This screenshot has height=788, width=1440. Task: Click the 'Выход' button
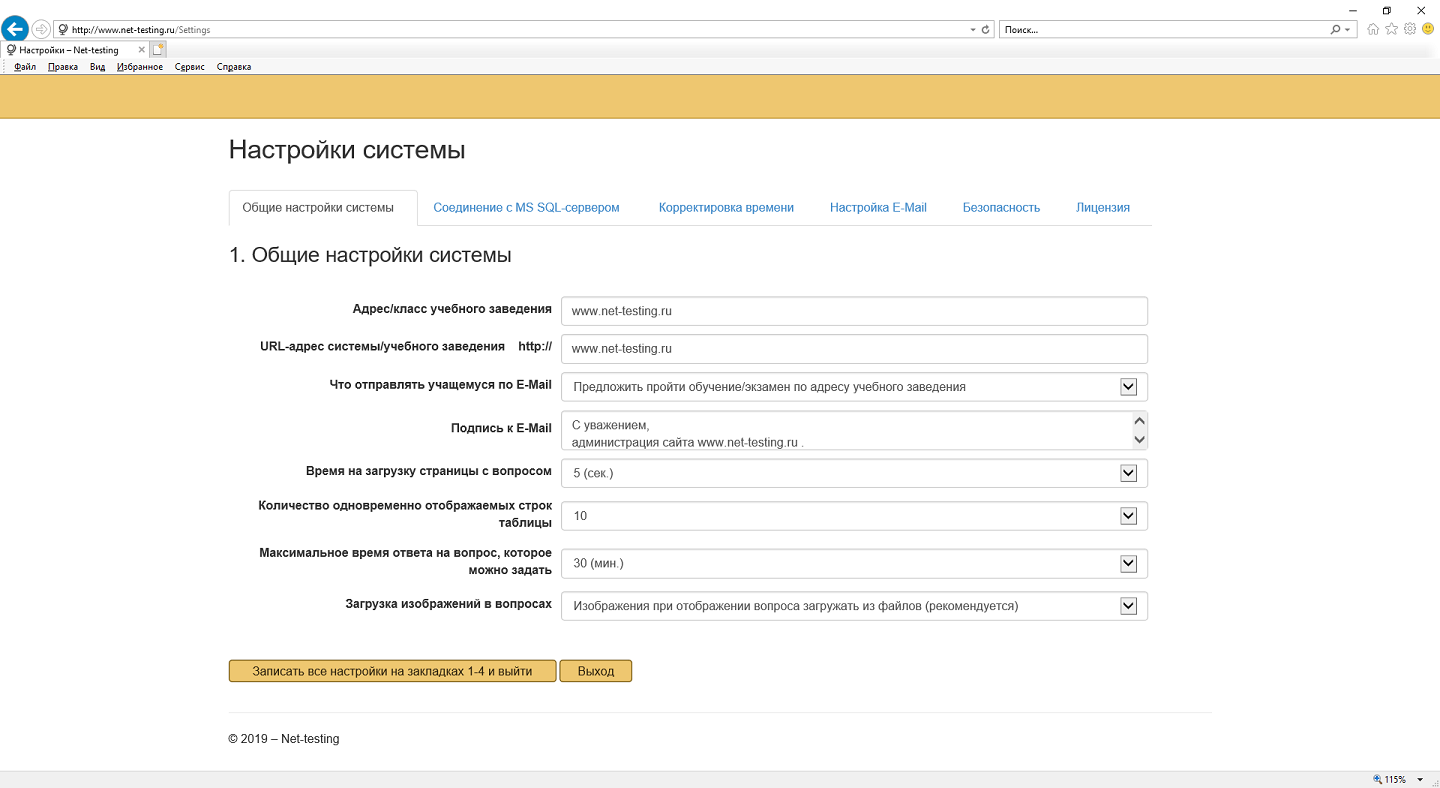[x=596, y=671]
